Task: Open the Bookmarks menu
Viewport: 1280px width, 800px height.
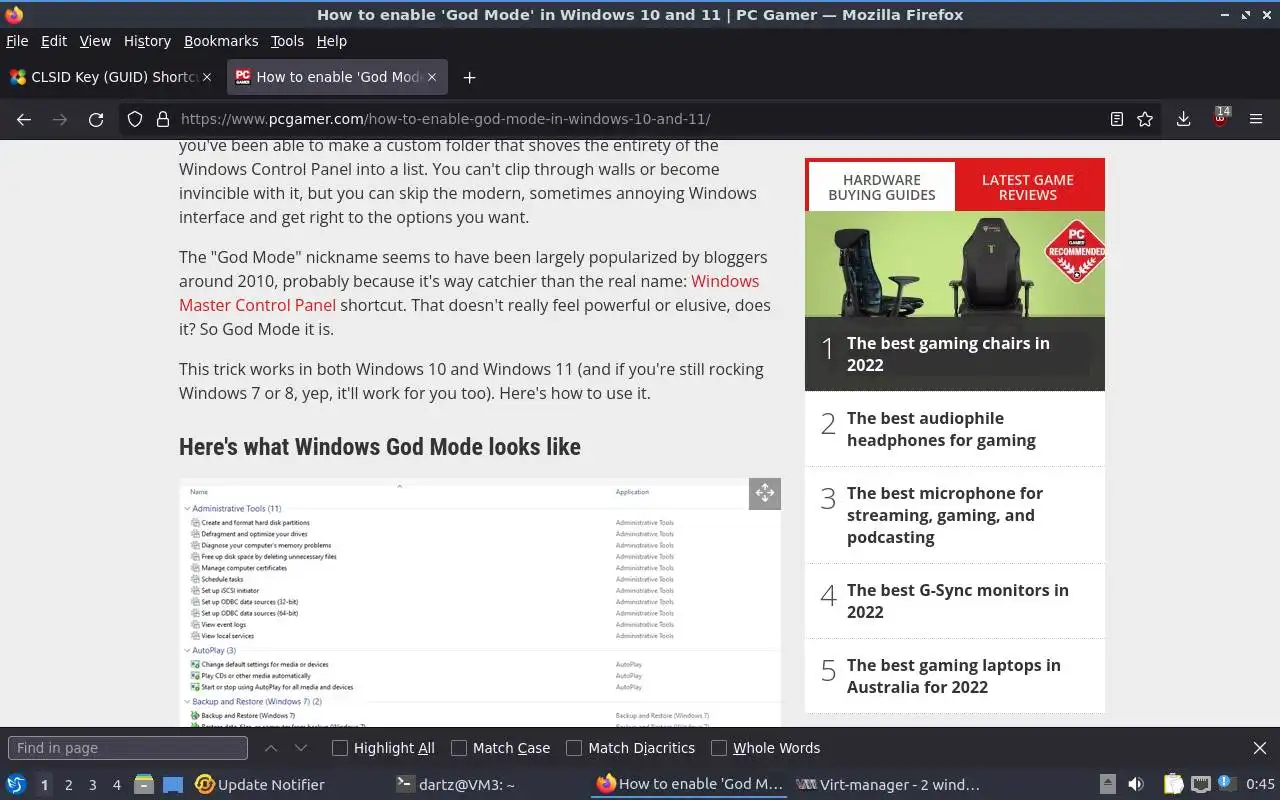Action: click(221, 41)
